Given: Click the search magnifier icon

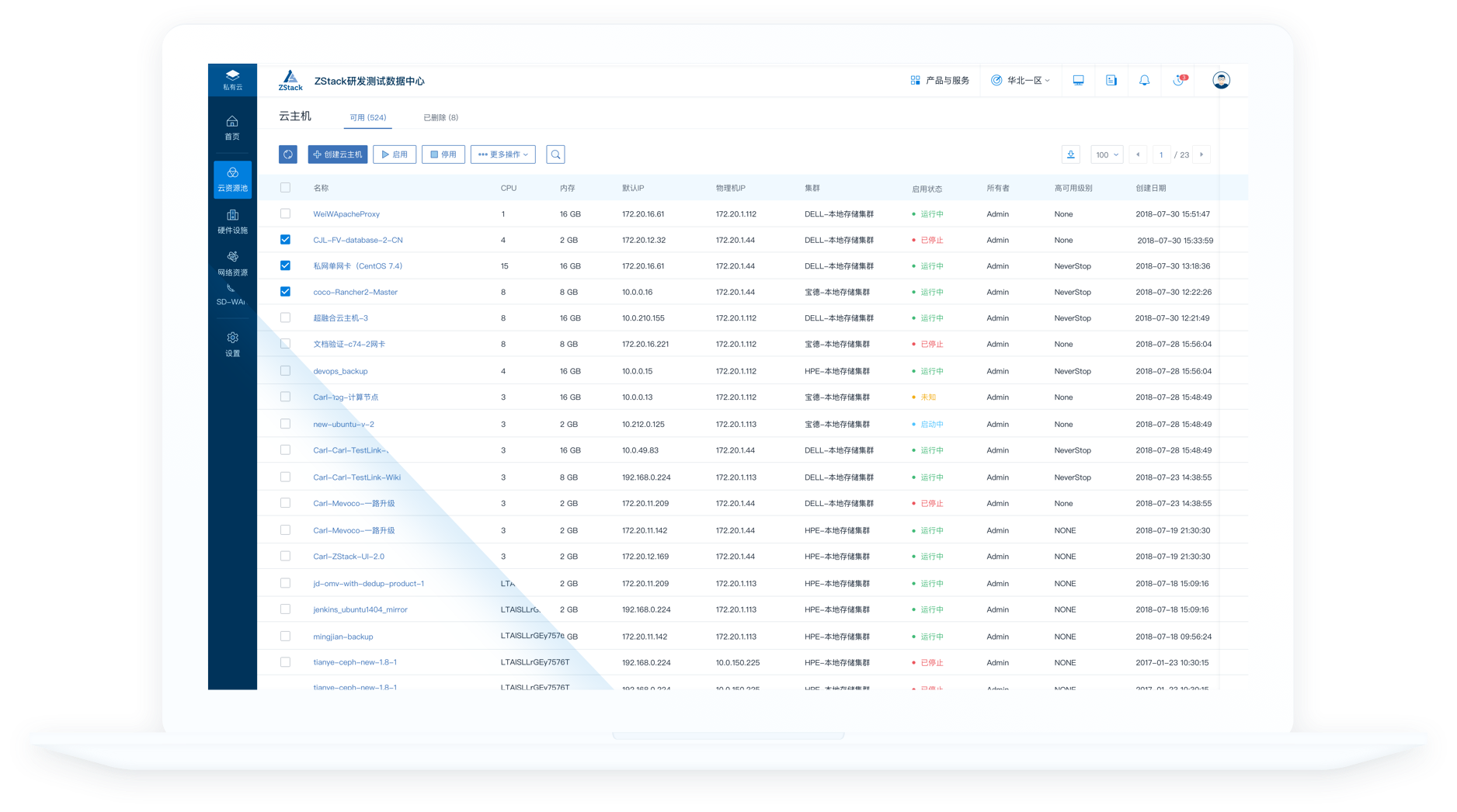Looking at the screenshot, I should coord(555,154).
